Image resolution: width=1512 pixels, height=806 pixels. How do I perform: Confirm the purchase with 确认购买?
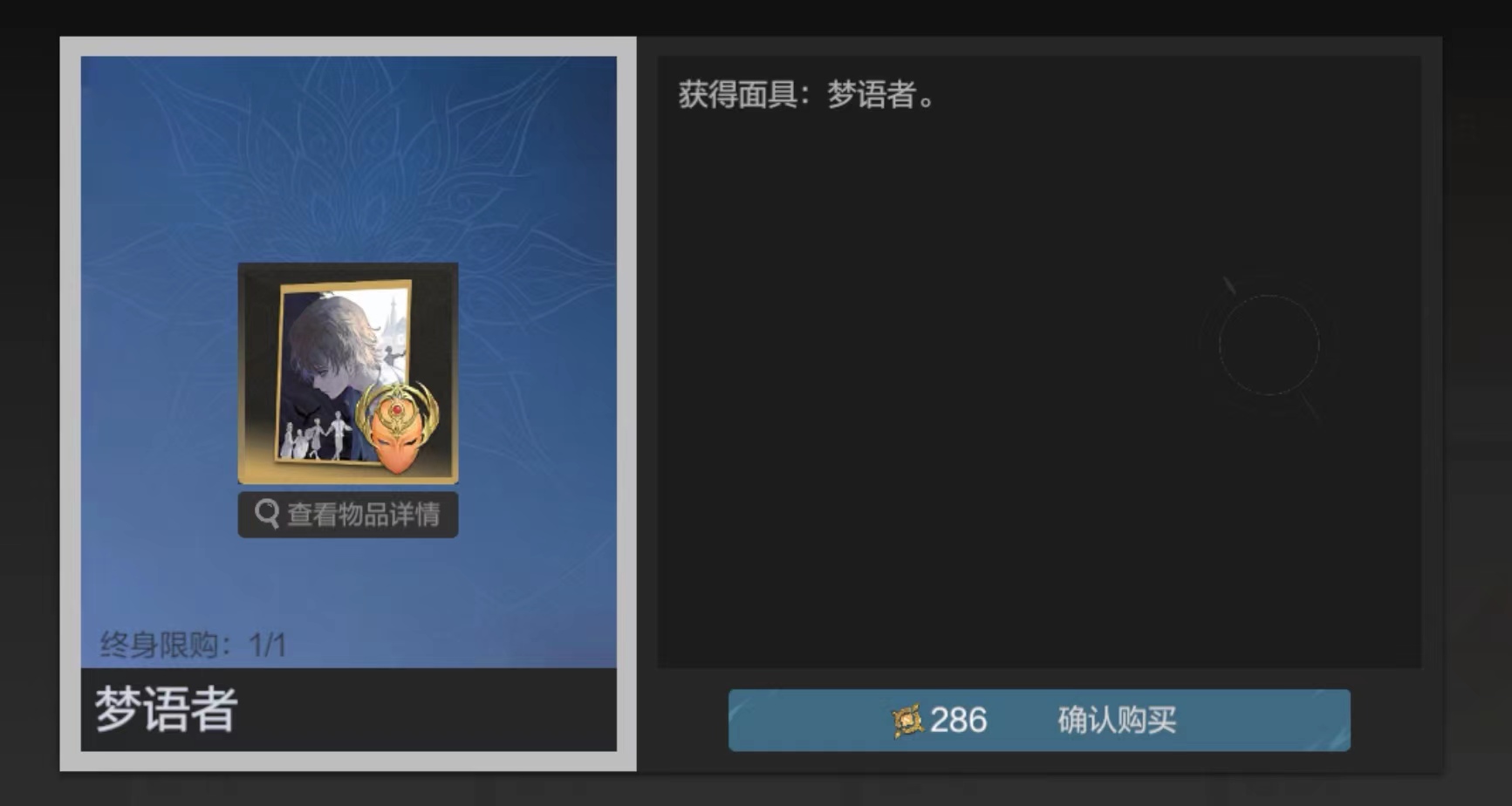[1117, 721]
